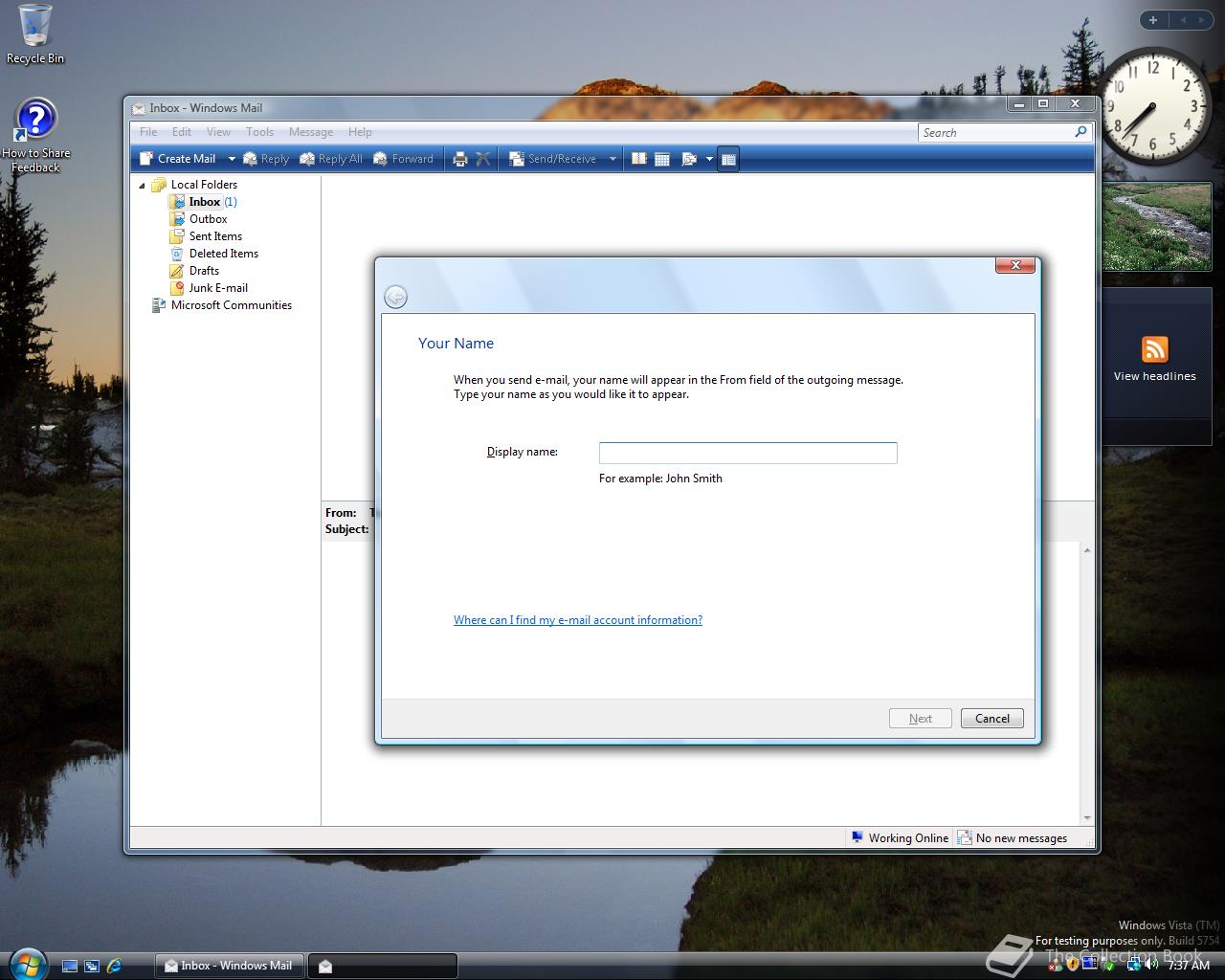Open the Find dropdown arrow in toolbar
The height and width of the screenshot is (980, 1225).
709,159
